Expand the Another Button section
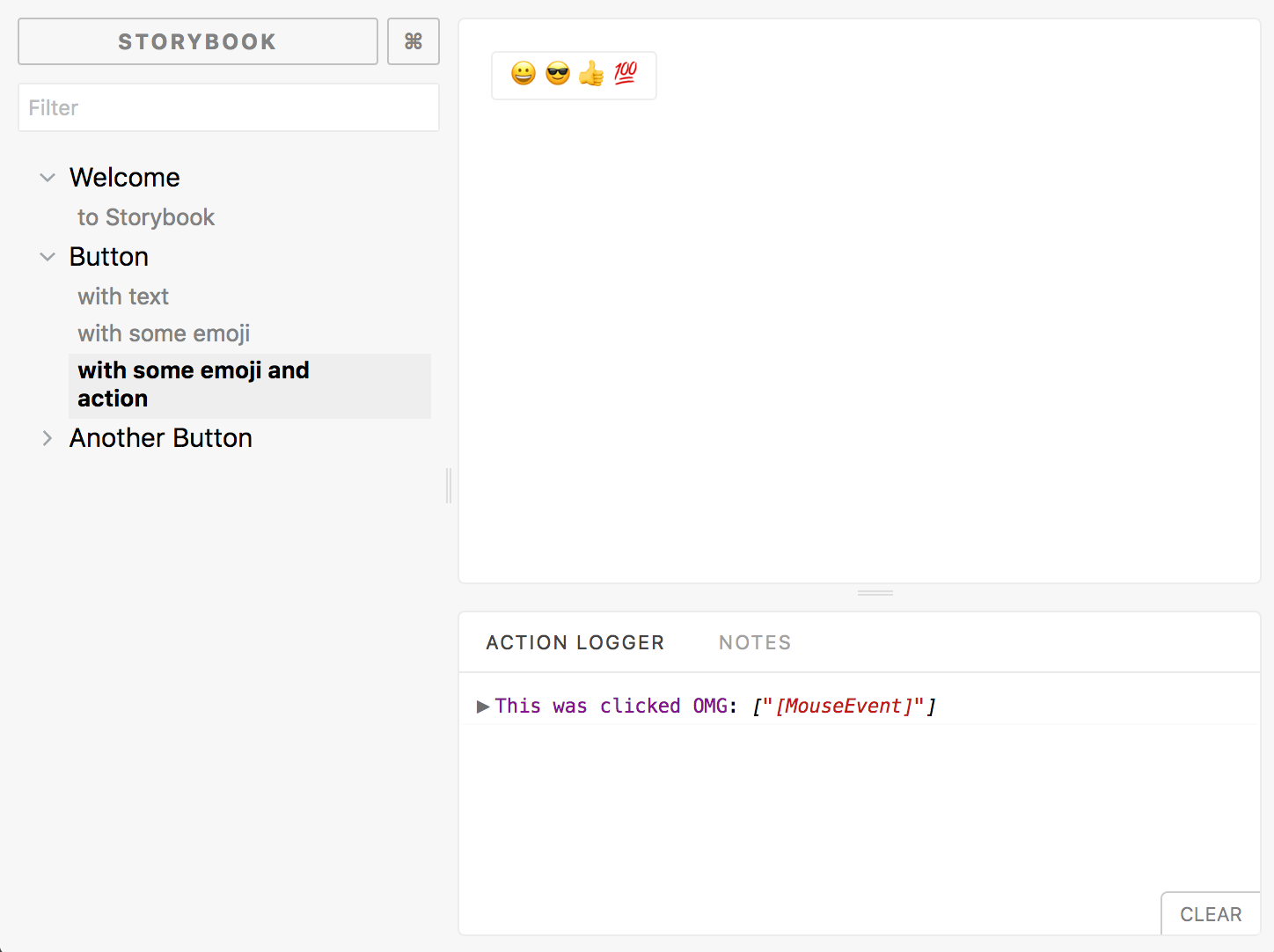1274x952 pixels. [x=48, y=438]
